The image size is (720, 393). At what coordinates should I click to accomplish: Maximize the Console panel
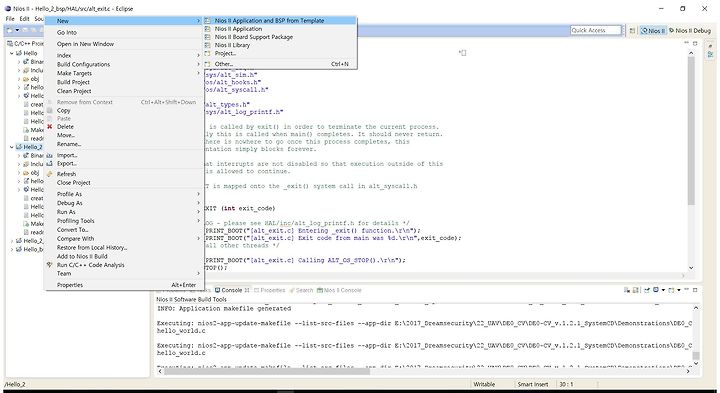click(x=695, y=290)
